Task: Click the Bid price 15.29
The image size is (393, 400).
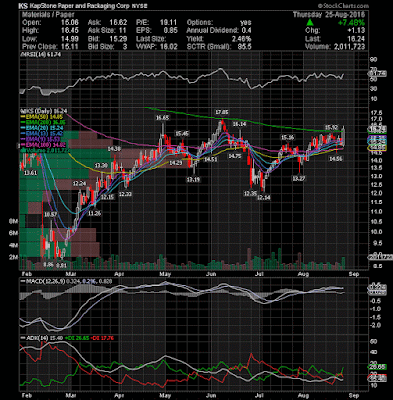Action: 119,39
